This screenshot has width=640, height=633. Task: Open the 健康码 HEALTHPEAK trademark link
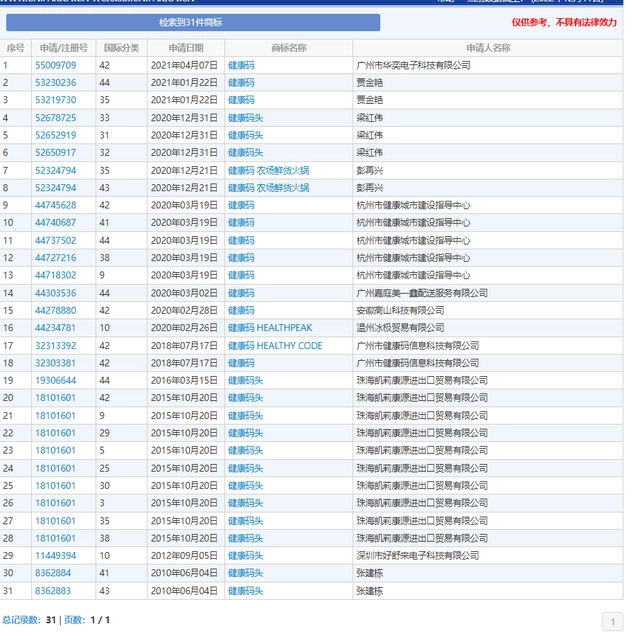(x=270, y=328)
